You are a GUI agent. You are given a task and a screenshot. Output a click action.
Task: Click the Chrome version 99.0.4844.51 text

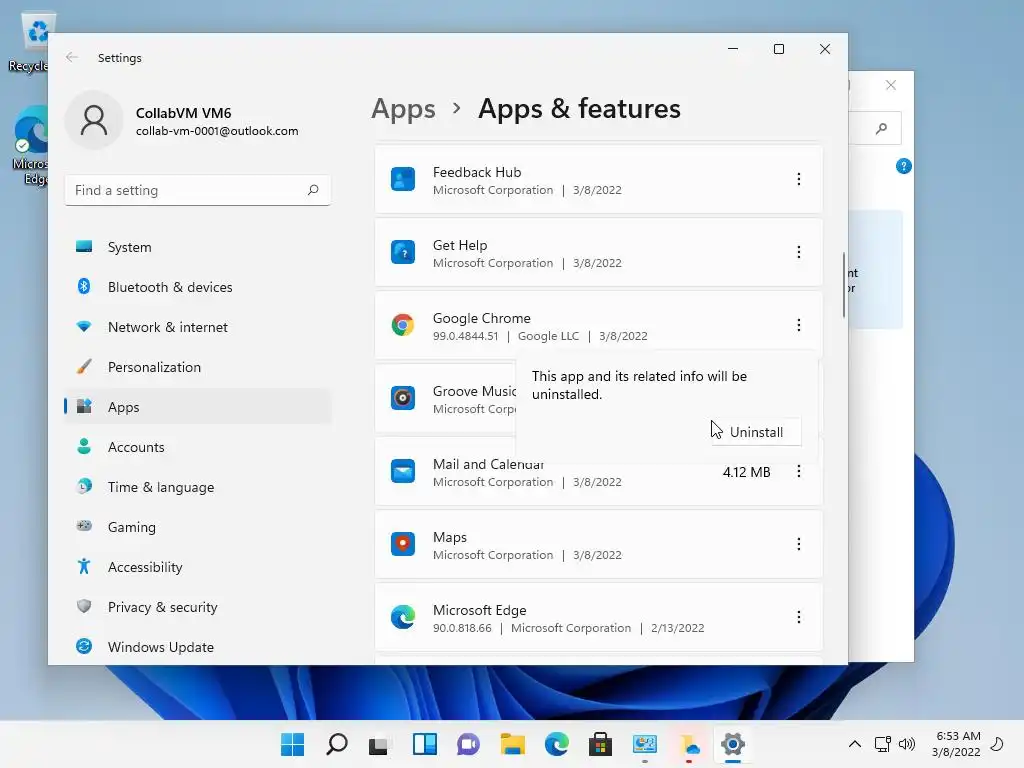point(465,336)
